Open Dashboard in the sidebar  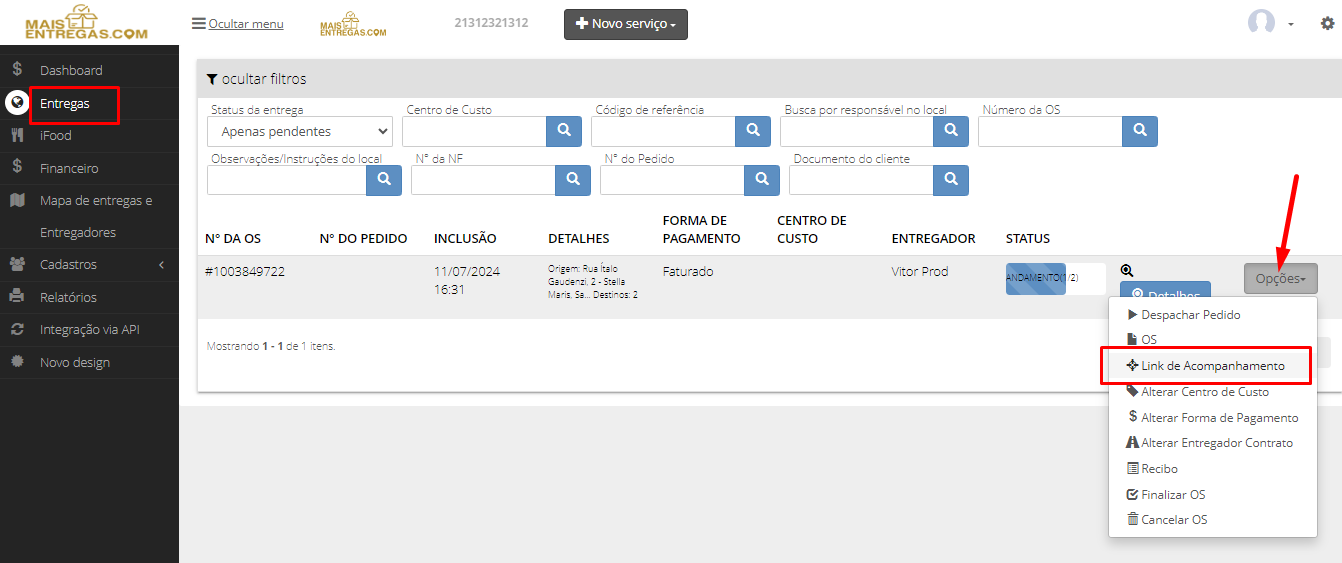point(71,70)
